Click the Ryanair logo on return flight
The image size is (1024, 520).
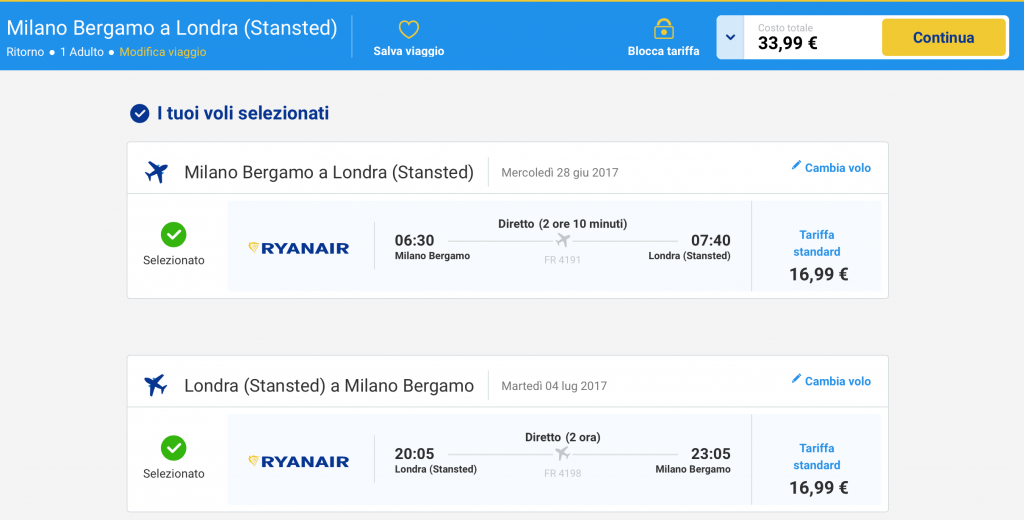pyautogui.click(x=299, y=461)
